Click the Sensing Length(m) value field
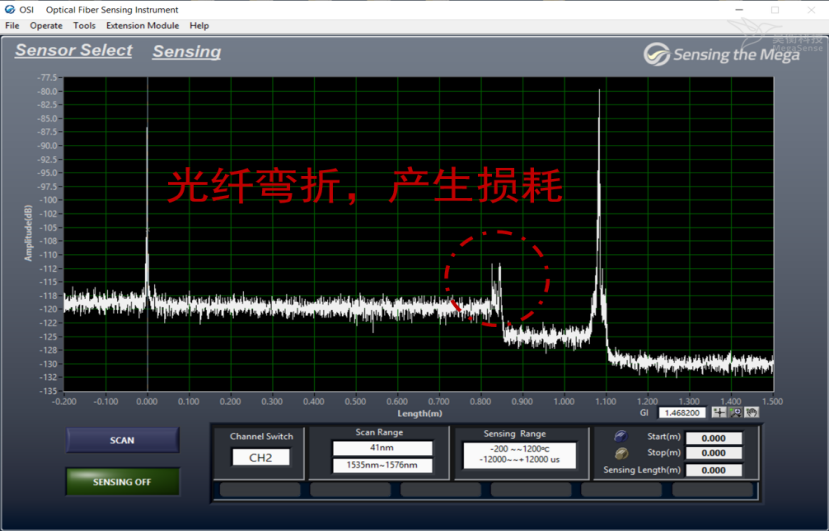This screenshot has height=532, width=829. (714, 470)
